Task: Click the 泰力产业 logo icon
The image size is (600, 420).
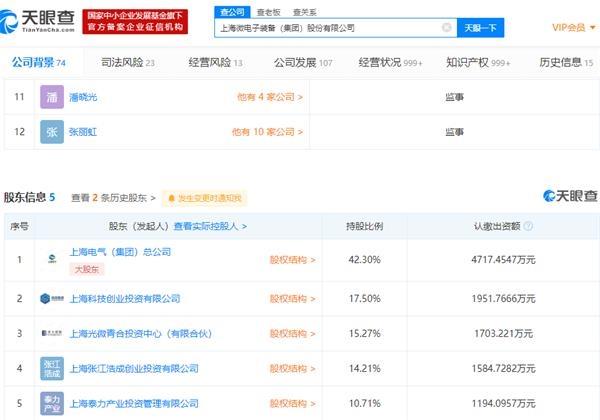Action: [52, 403]
